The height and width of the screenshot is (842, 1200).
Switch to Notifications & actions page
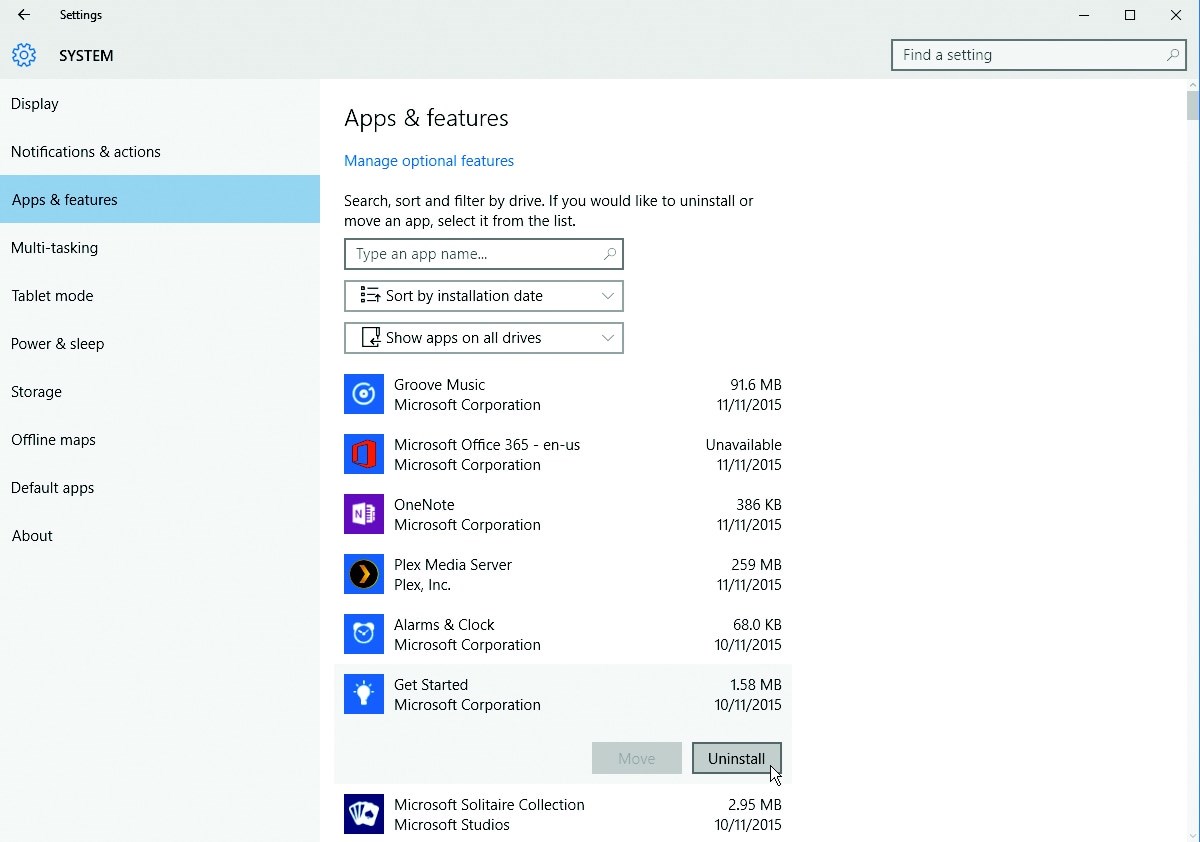click(x=86, y=152)
